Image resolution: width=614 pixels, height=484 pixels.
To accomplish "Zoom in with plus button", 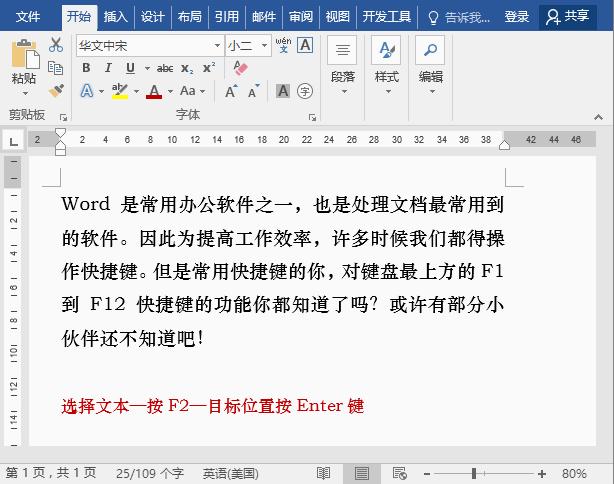I will click(542, 474).
